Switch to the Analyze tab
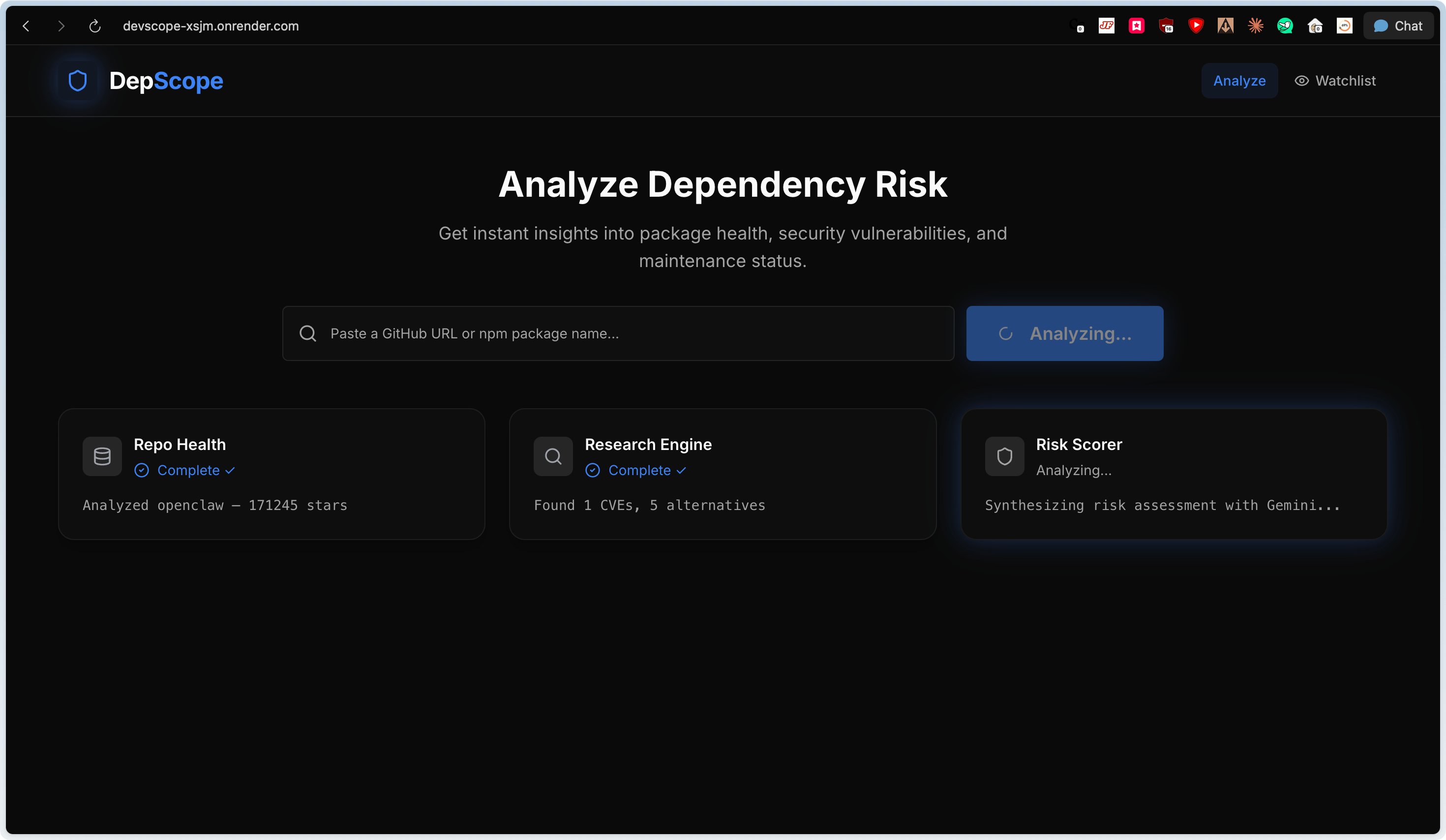The height and width of the screenshot is (840, 1446). (x=1239, y=81)
